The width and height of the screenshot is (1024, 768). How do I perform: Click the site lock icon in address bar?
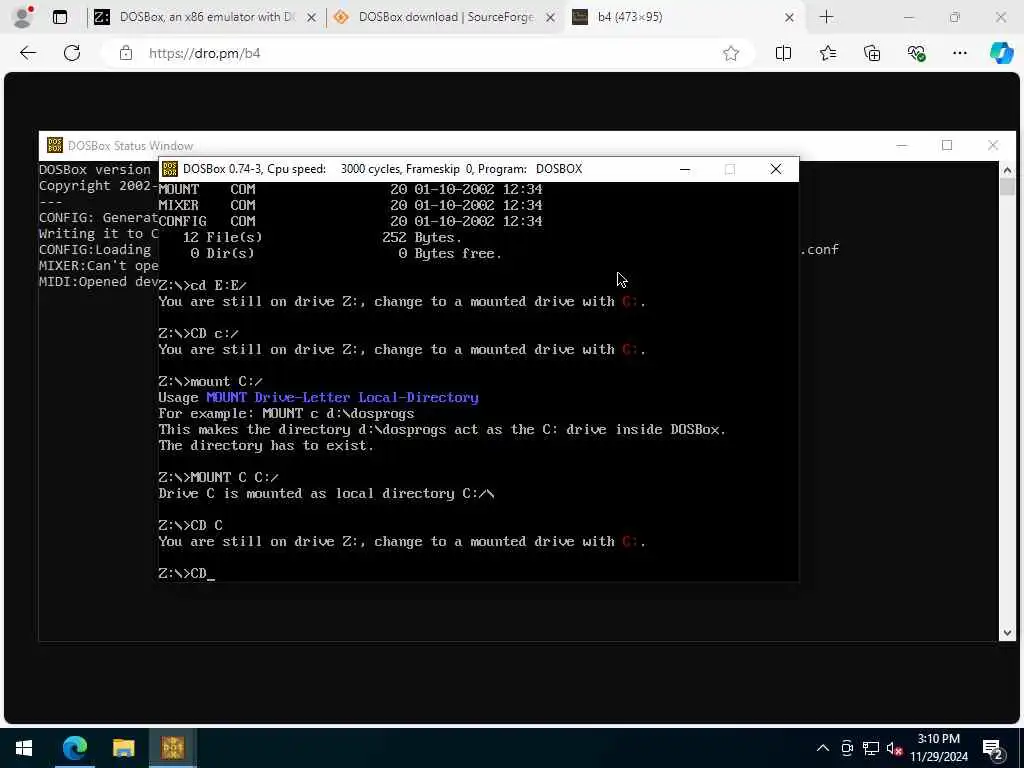tap(126, 54)
